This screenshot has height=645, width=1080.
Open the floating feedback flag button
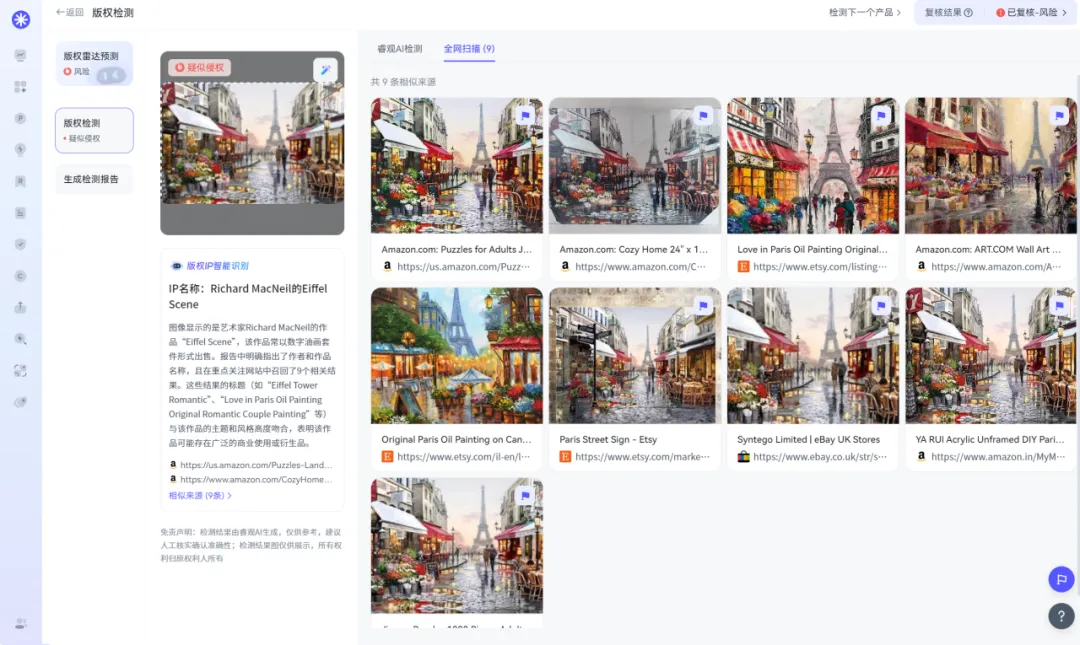pyautogui.click(x=1061, y=580)
